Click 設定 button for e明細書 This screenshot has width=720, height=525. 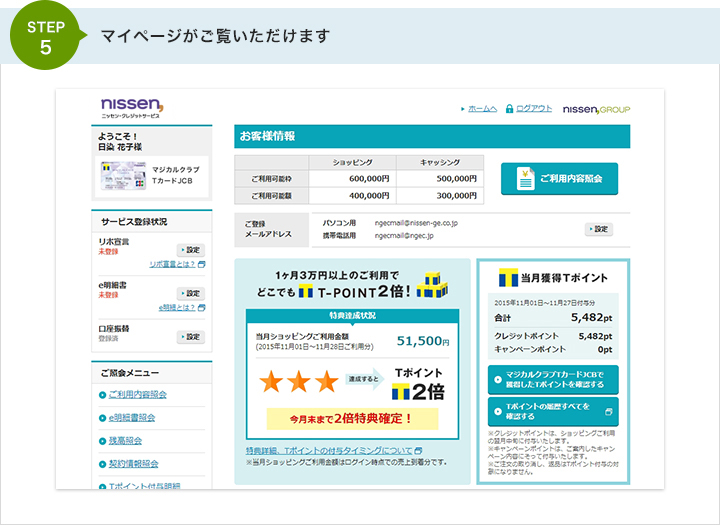[191, 293]
